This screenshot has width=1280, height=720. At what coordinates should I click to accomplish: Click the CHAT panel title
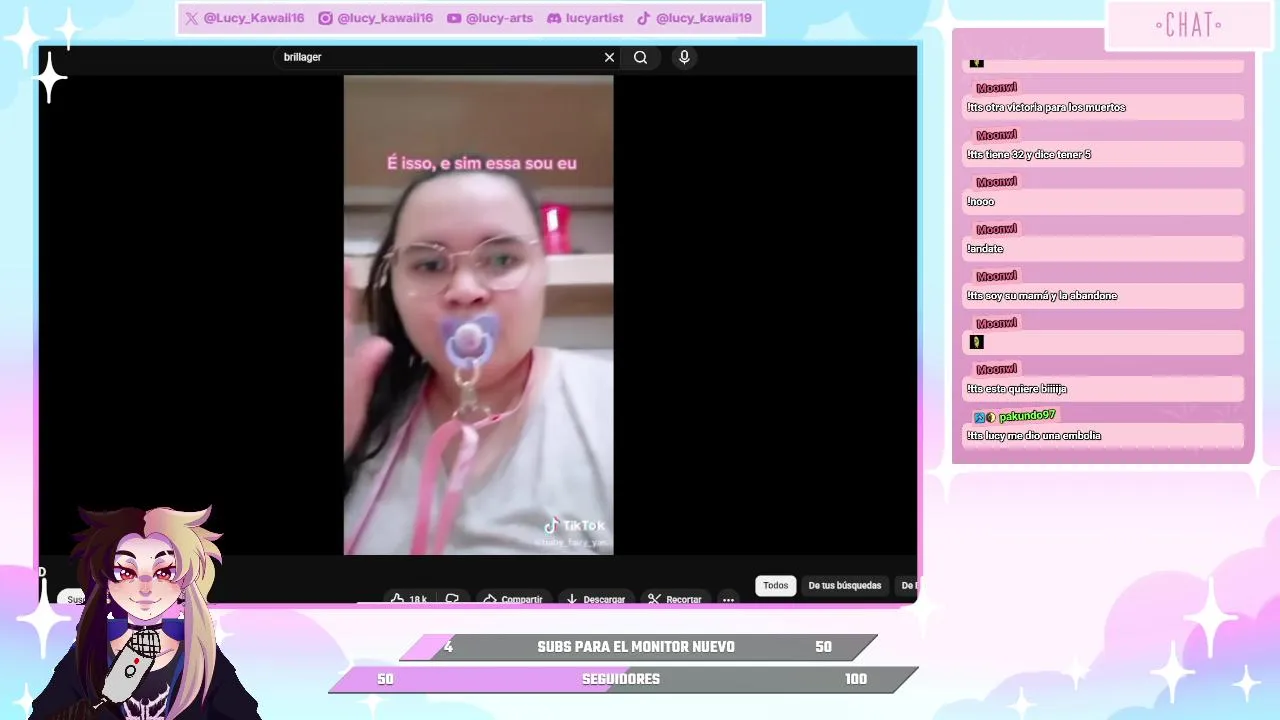pos(1188,26)
